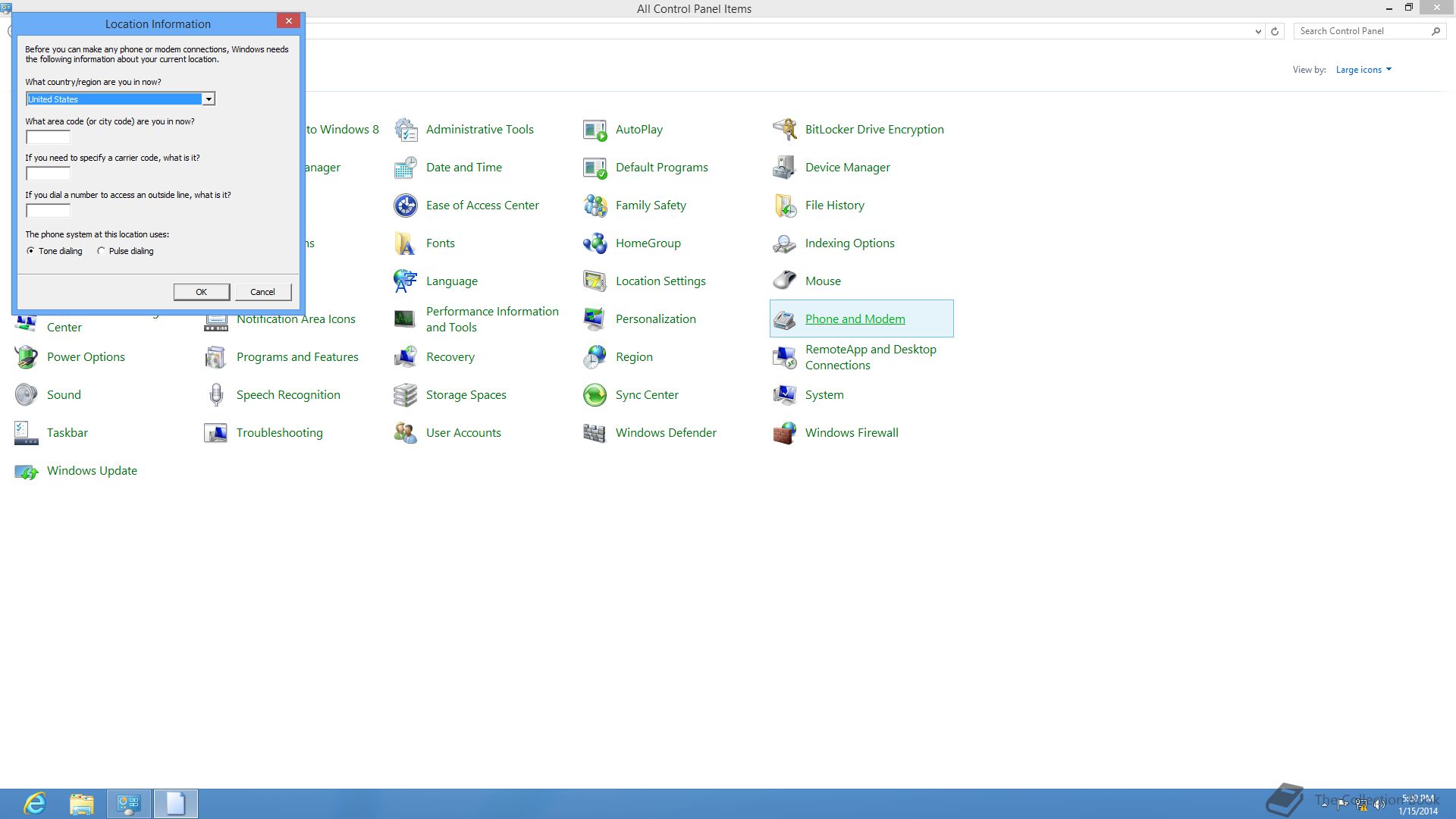
Task: Open the Recovery icon
Action: (406, 357)
